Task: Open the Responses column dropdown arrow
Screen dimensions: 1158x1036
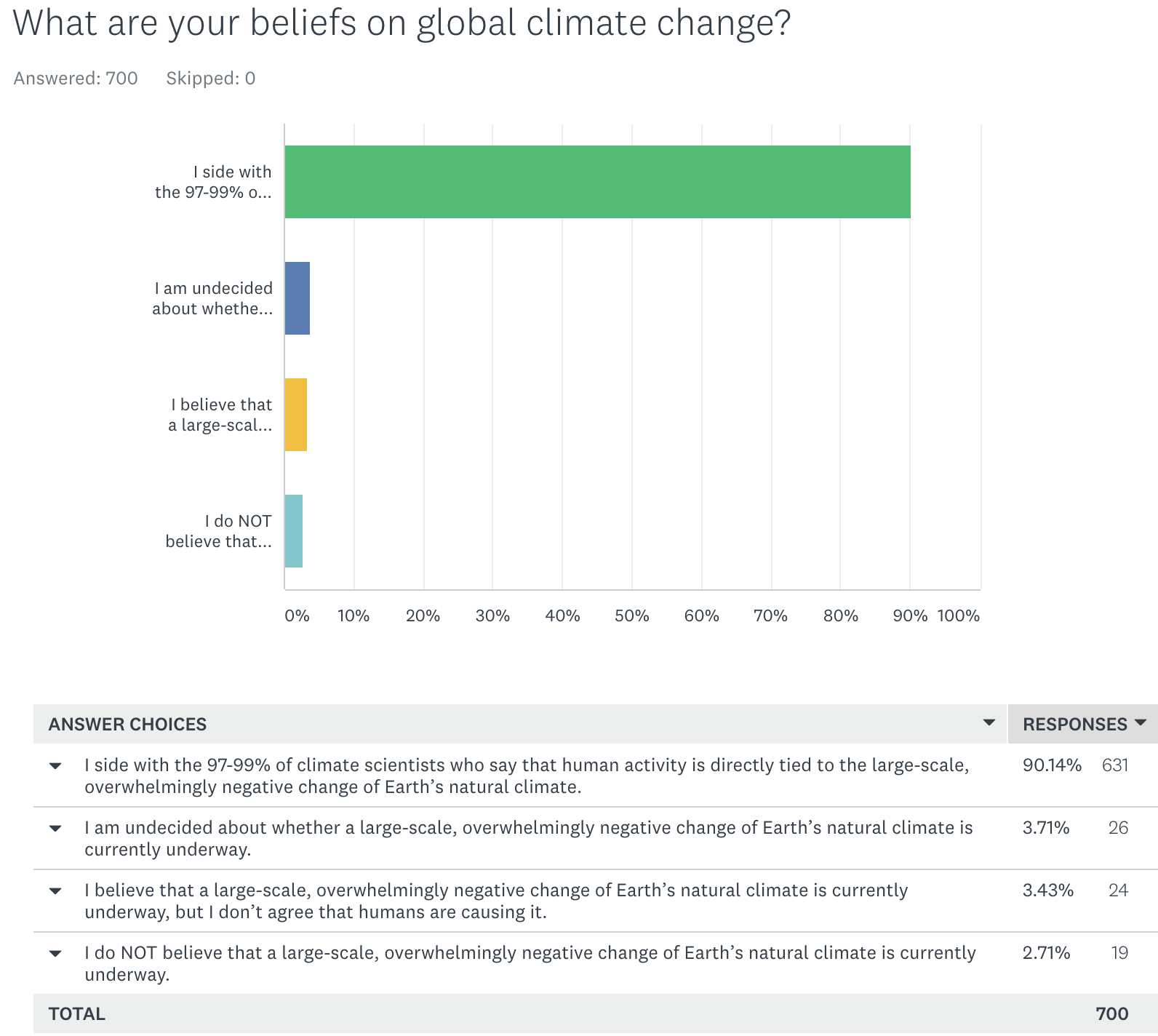Action: (1141, 723)
